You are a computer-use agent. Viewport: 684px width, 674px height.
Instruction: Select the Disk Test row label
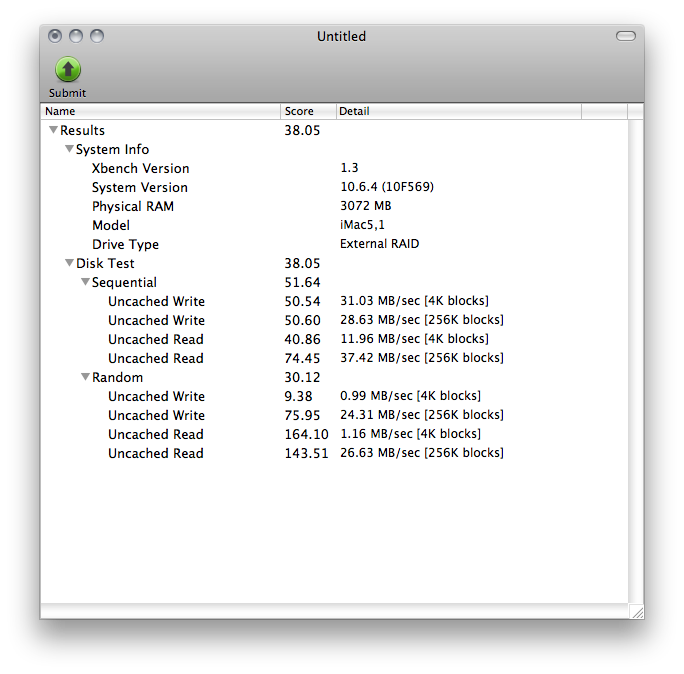[105, 263]
